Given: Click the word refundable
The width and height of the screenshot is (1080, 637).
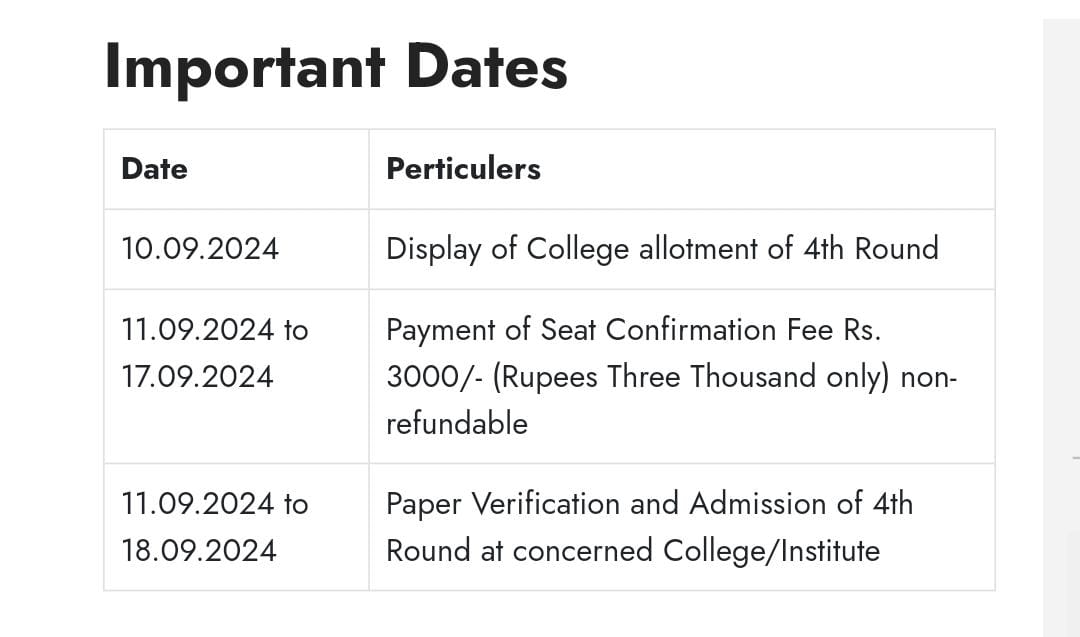Looking at the screenshot, I should pyautogui.click(x=457, y=424).
